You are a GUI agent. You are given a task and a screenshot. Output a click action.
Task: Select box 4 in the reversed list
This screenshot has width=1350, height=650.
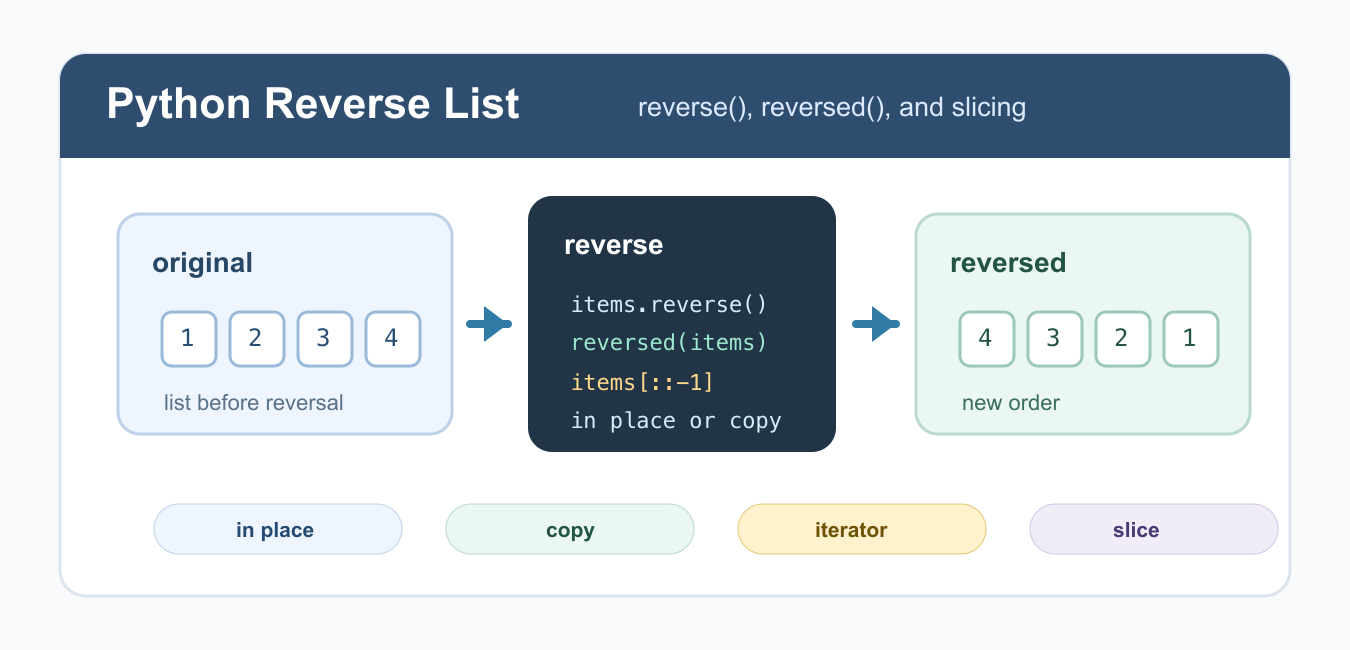(x=986, y=338)
